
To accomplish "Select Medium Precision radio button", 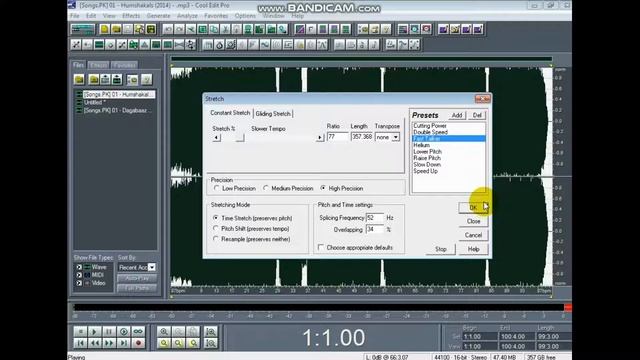I will [266, 188].
